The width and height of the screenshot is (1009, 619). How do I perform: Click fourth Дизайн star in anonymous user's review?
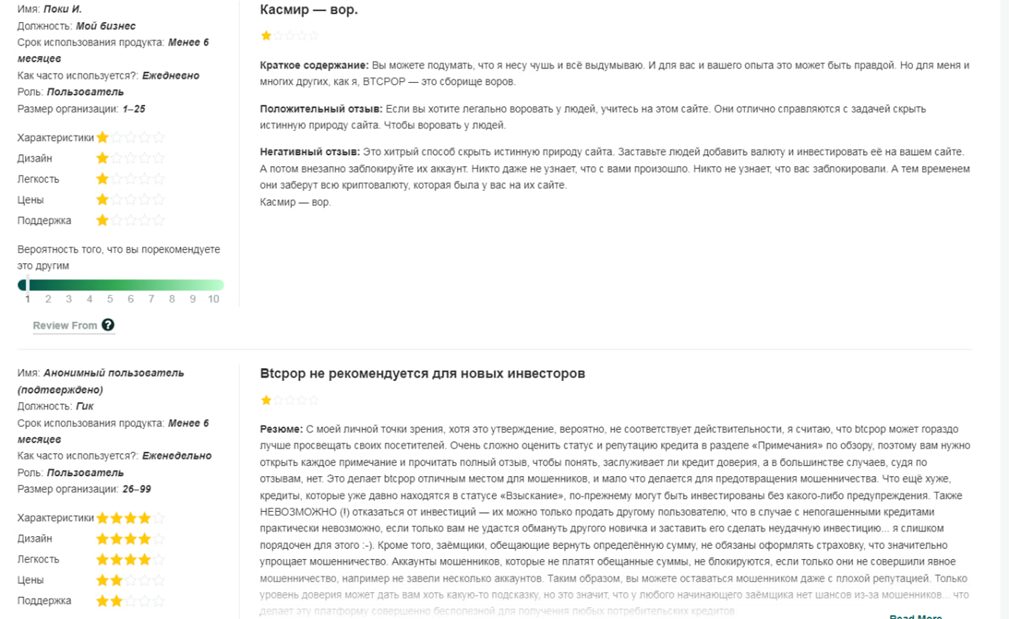(x=144, y=539)
